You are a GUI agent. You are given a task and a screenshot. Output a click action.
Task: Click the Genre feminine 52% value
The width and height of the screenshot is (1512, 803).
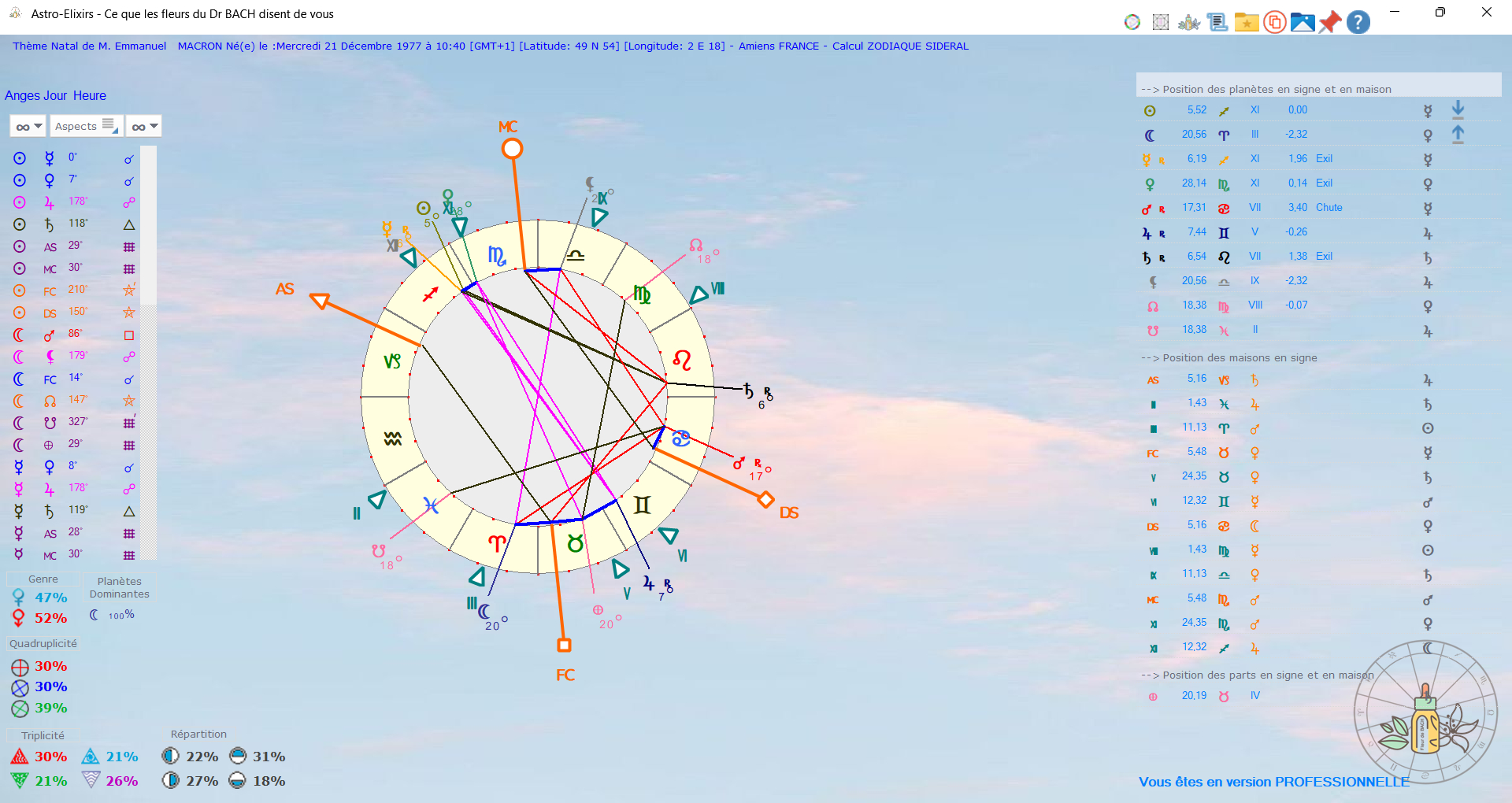50,618
